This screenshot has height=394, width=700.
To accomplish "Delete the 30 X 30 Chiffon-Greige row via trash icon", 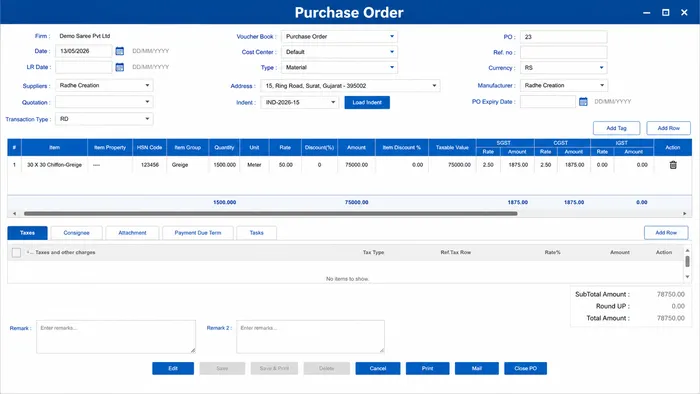I will click(x=673, y=165).
